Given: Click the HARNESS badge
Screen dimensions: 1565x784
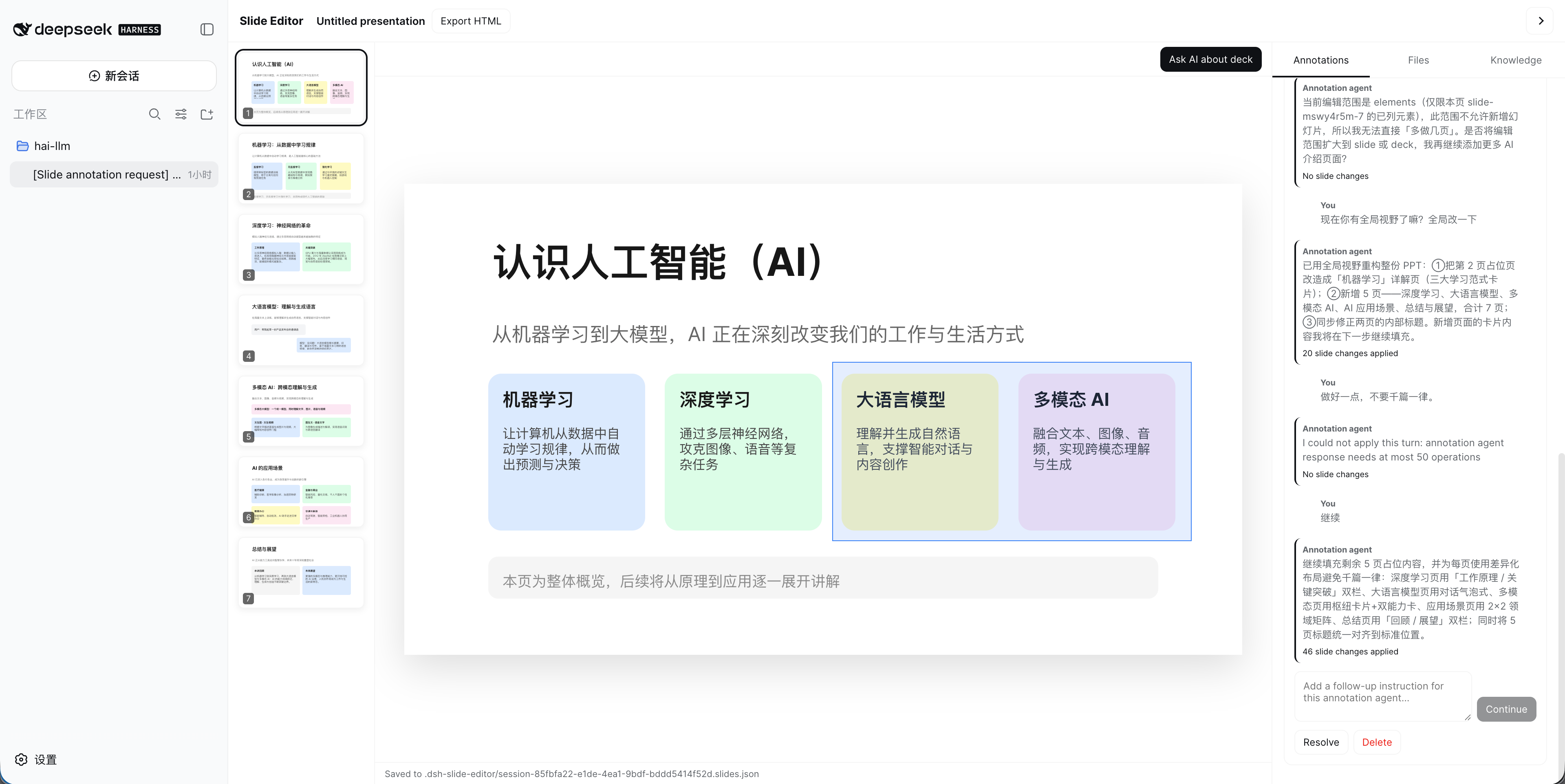Looking at the screenshot, I should [140, 30].
